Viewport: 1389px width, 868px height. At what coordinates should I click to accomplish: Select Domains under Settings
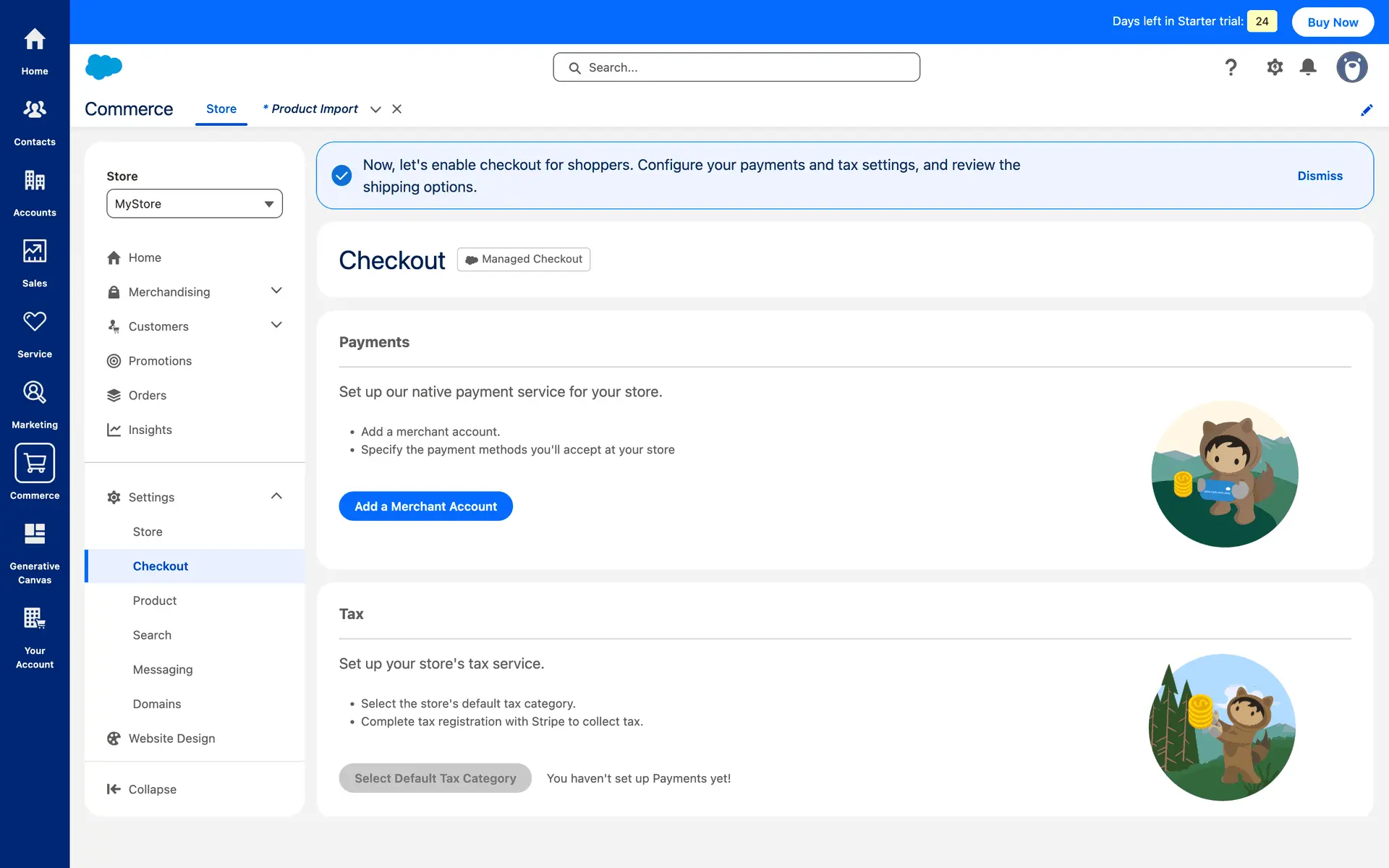point(157,704)
